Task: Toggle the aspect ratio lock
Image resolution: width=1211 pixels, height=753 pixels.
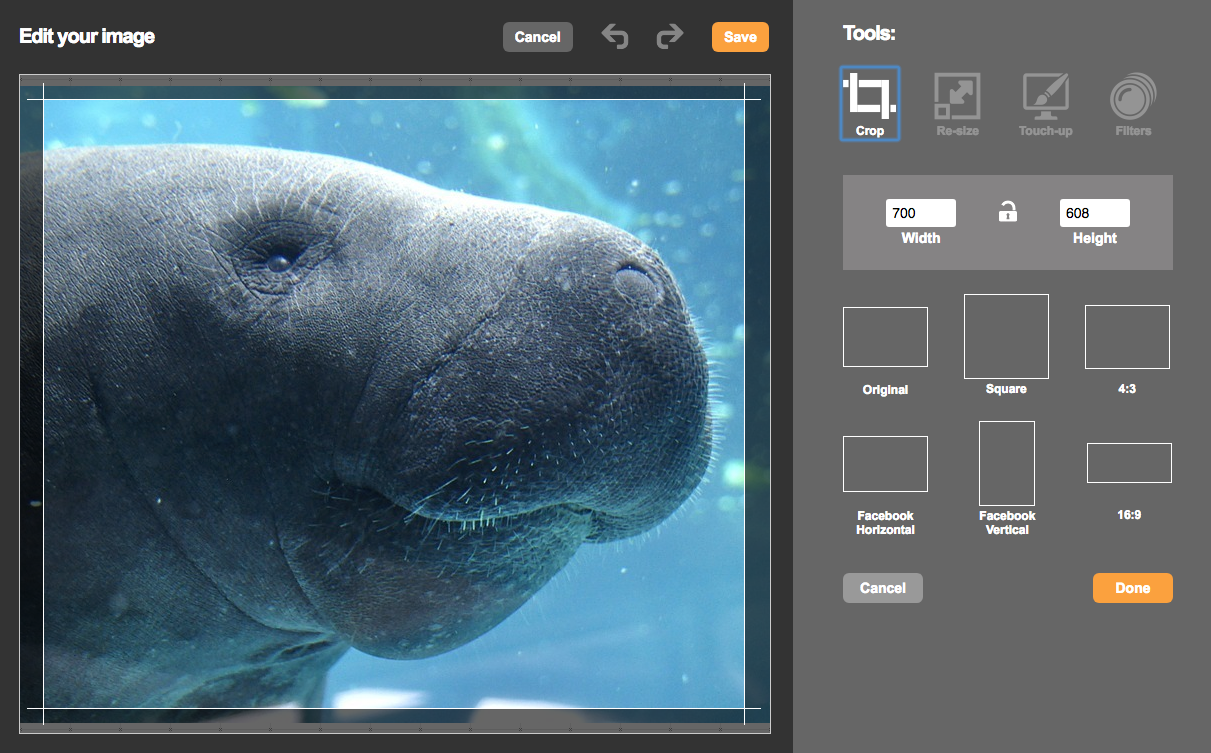Action: [x=1008, y=212]
